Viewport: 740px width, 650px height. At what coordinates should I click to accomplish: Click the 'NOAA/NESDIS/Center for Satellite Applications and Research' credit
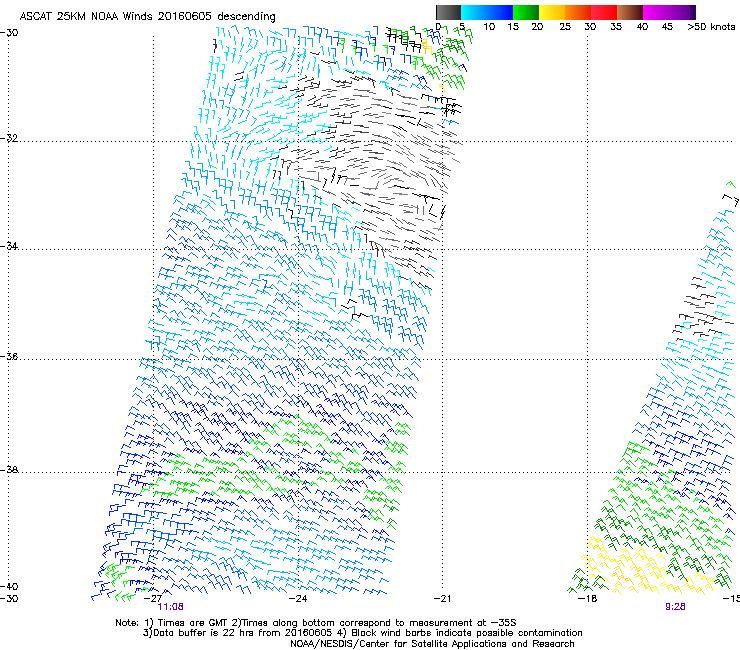[x=432, y=644]
